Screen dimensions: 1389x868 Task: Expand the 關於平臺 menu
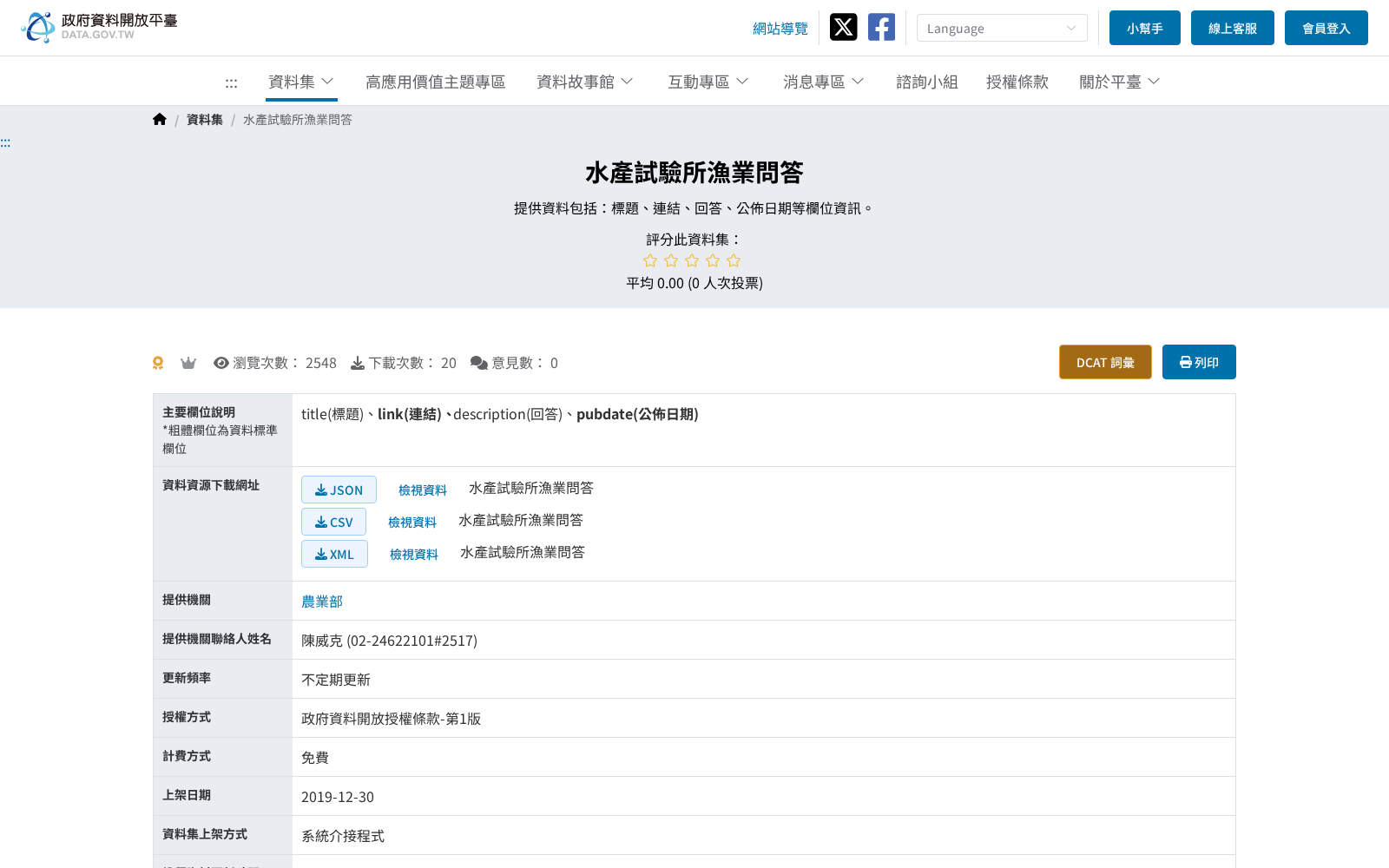tap(1120, 82)
